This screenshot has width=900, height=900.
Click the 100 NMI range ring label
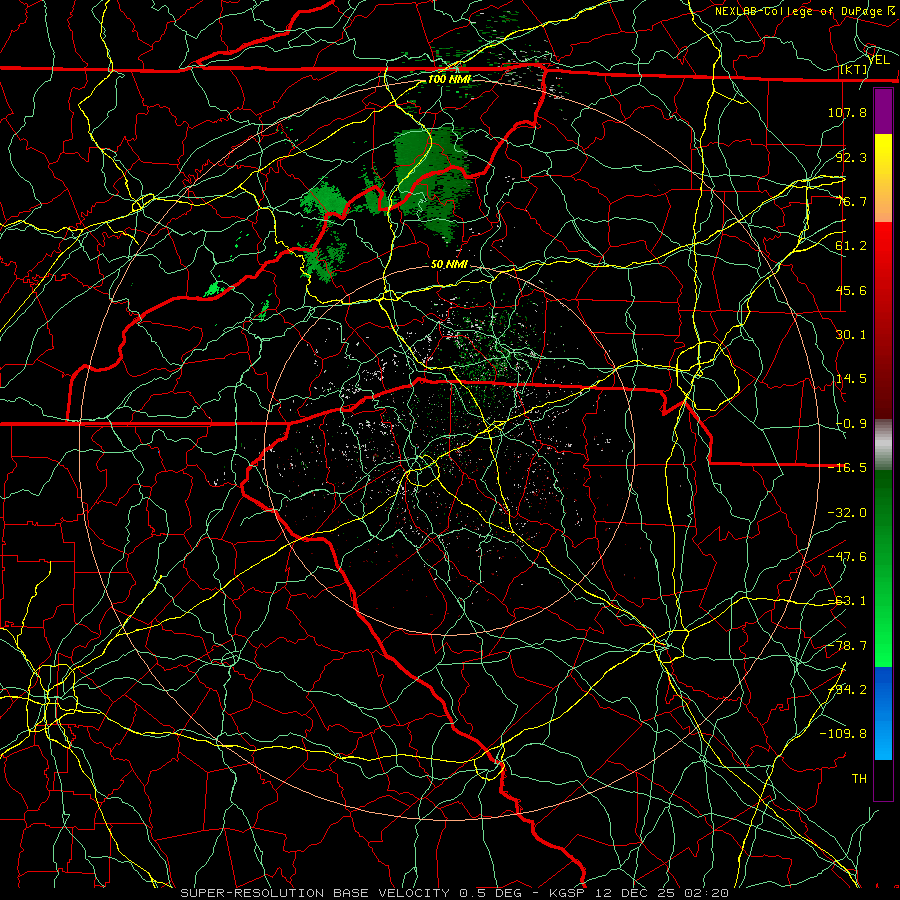click(x=449, y=79)
